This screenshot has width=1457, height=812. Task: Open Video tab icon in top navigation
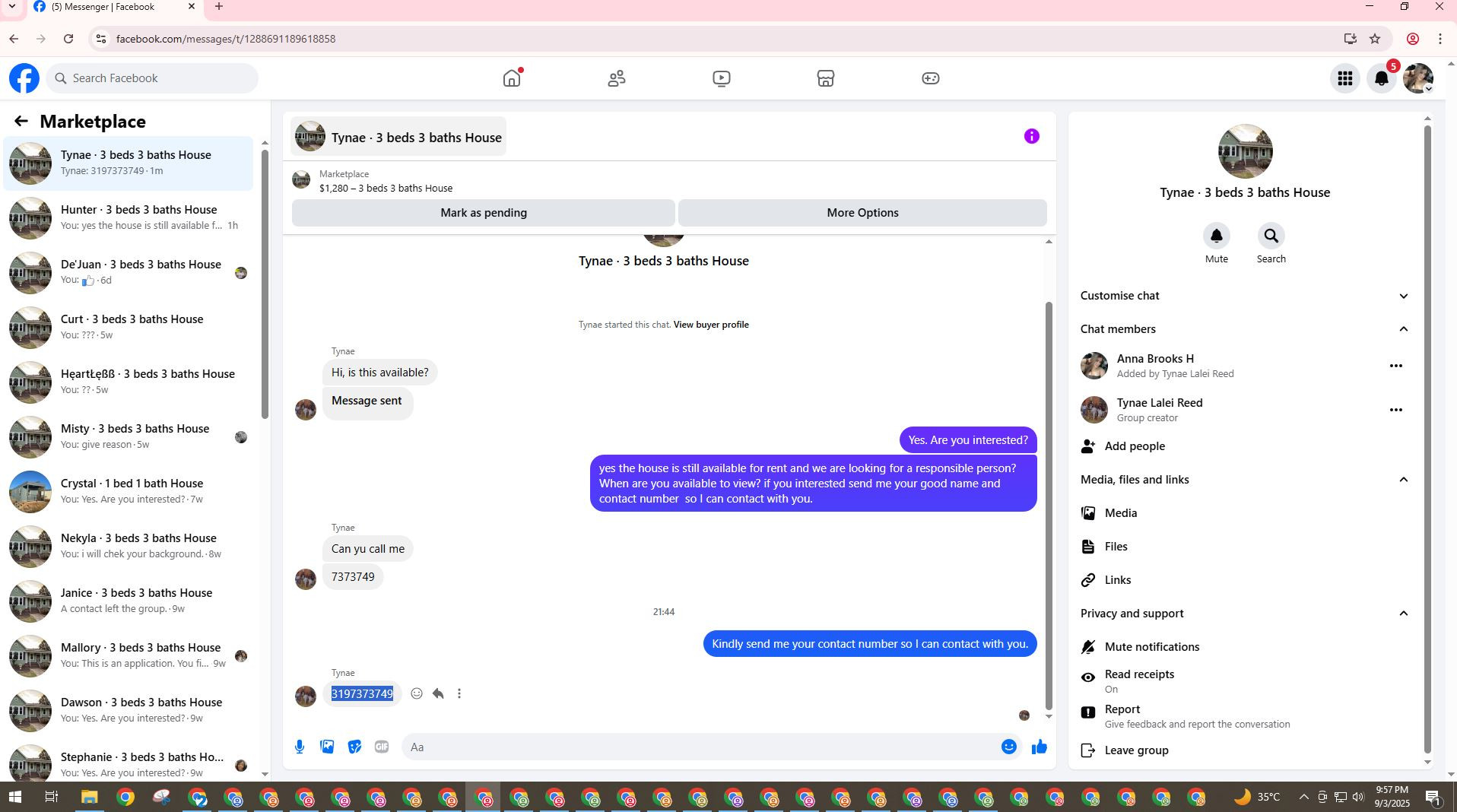pyautogui.click(x=722, y=78)
